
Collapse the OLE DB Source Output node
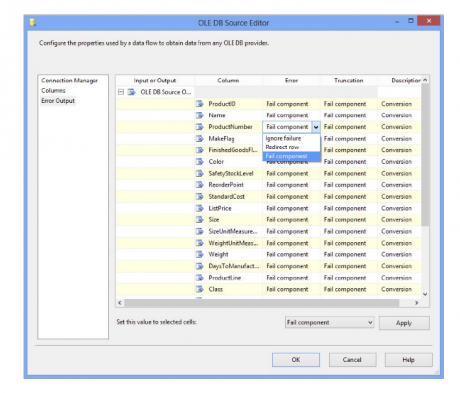pyautogui.click(x=121, y=92)
